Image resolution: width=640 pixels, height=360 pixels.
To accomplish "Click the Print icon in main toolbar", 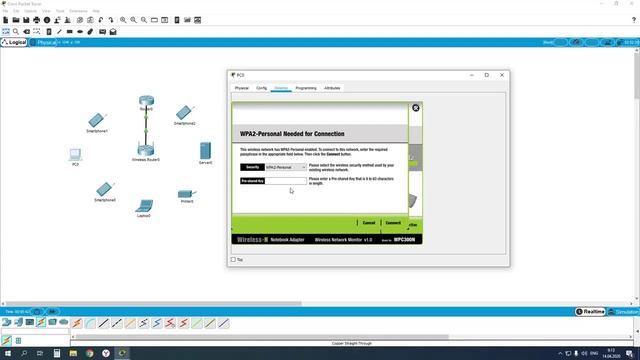I will [x=36, y=20].
